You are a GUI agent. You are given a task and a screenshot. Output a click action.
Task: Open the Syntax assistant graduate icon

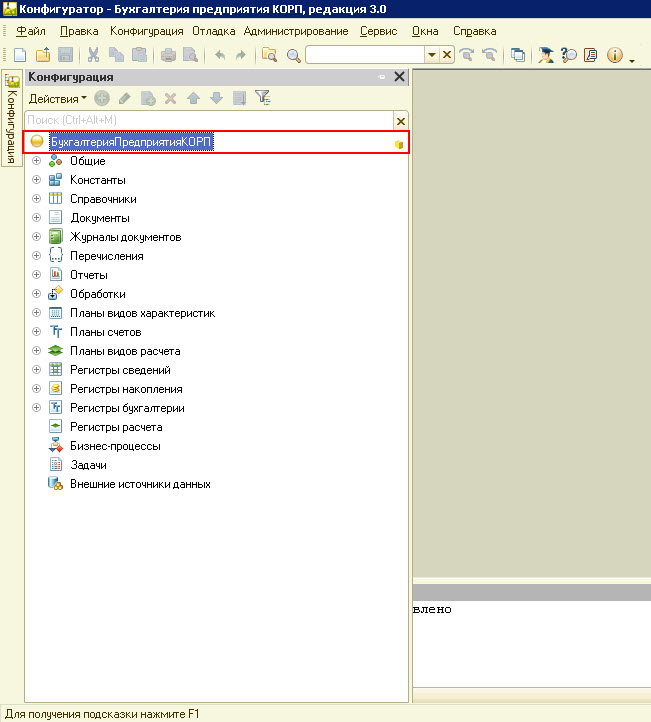point(546,55)
